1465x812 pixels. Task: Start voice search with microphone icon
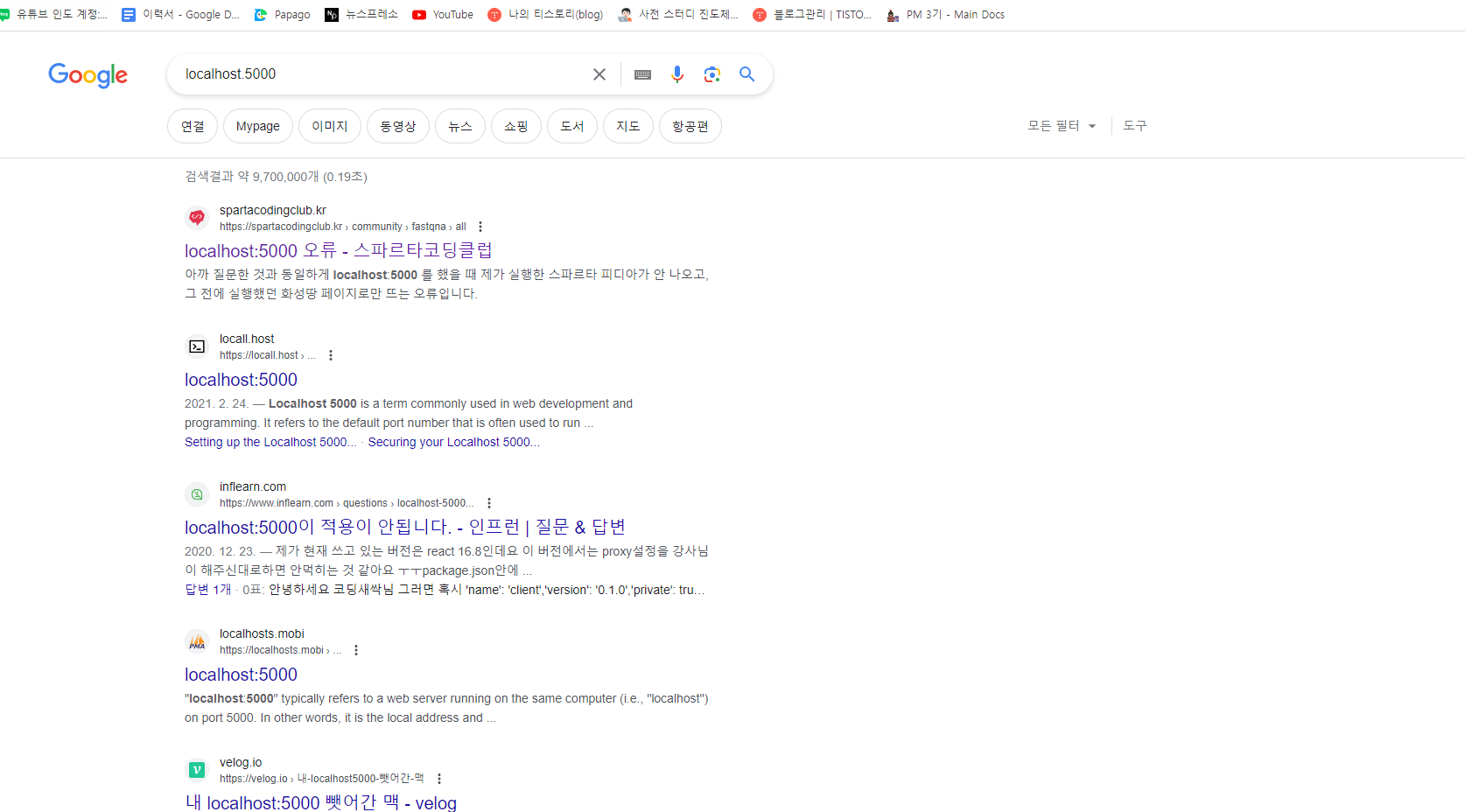(677, 74)
